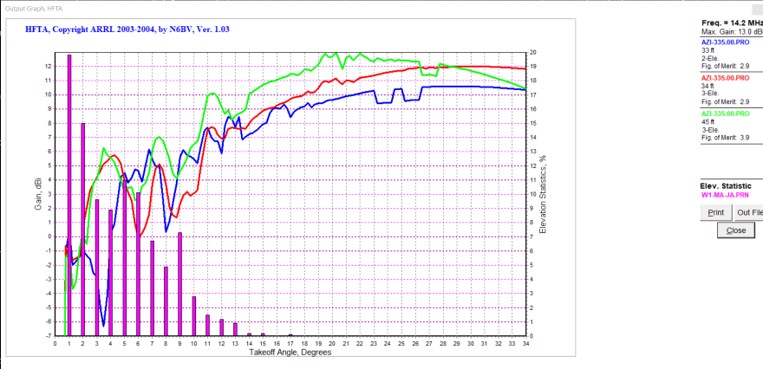Image resolution: width=763 pixels, height=369 pixels.
Task: Click x-axis tick label 20
Action: (332, 343)
